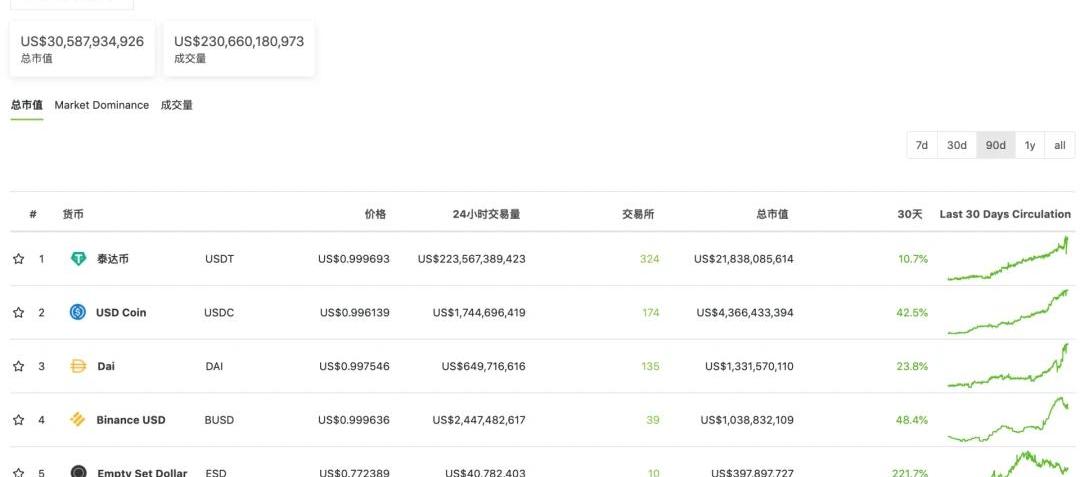Click the Dai coin logo icon
Image resolution: width=1080 pixels, height=477 pixels.
(79, 366)
